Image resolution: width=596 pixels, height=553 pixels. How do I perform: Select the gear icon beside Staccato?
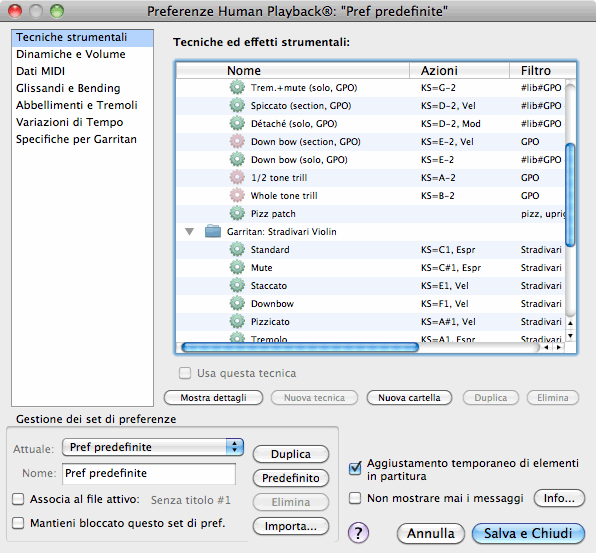click(x=237, y=285)
